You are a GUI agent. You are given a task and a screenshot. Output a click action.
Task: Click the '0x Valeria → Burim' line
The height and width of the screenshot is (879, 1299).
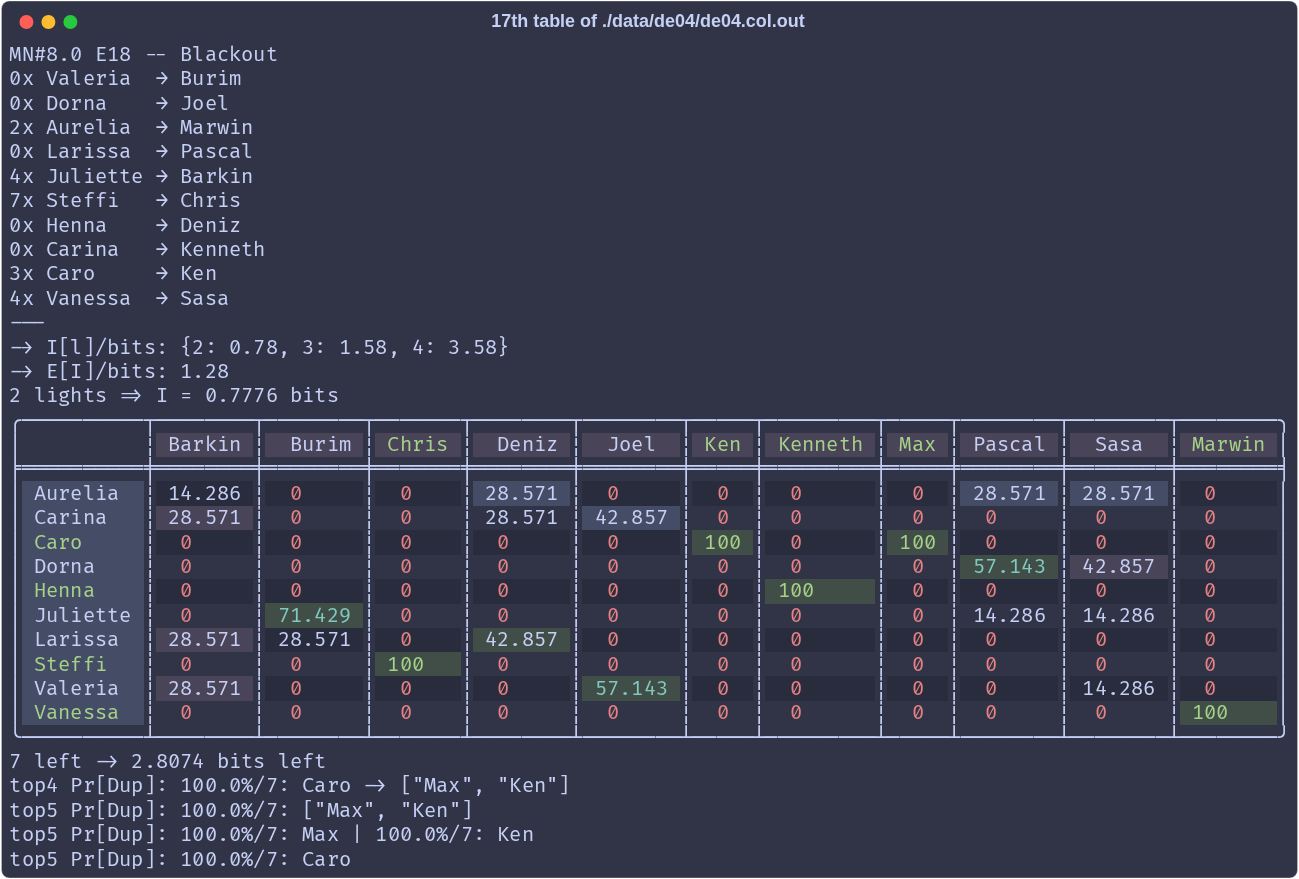126,78
